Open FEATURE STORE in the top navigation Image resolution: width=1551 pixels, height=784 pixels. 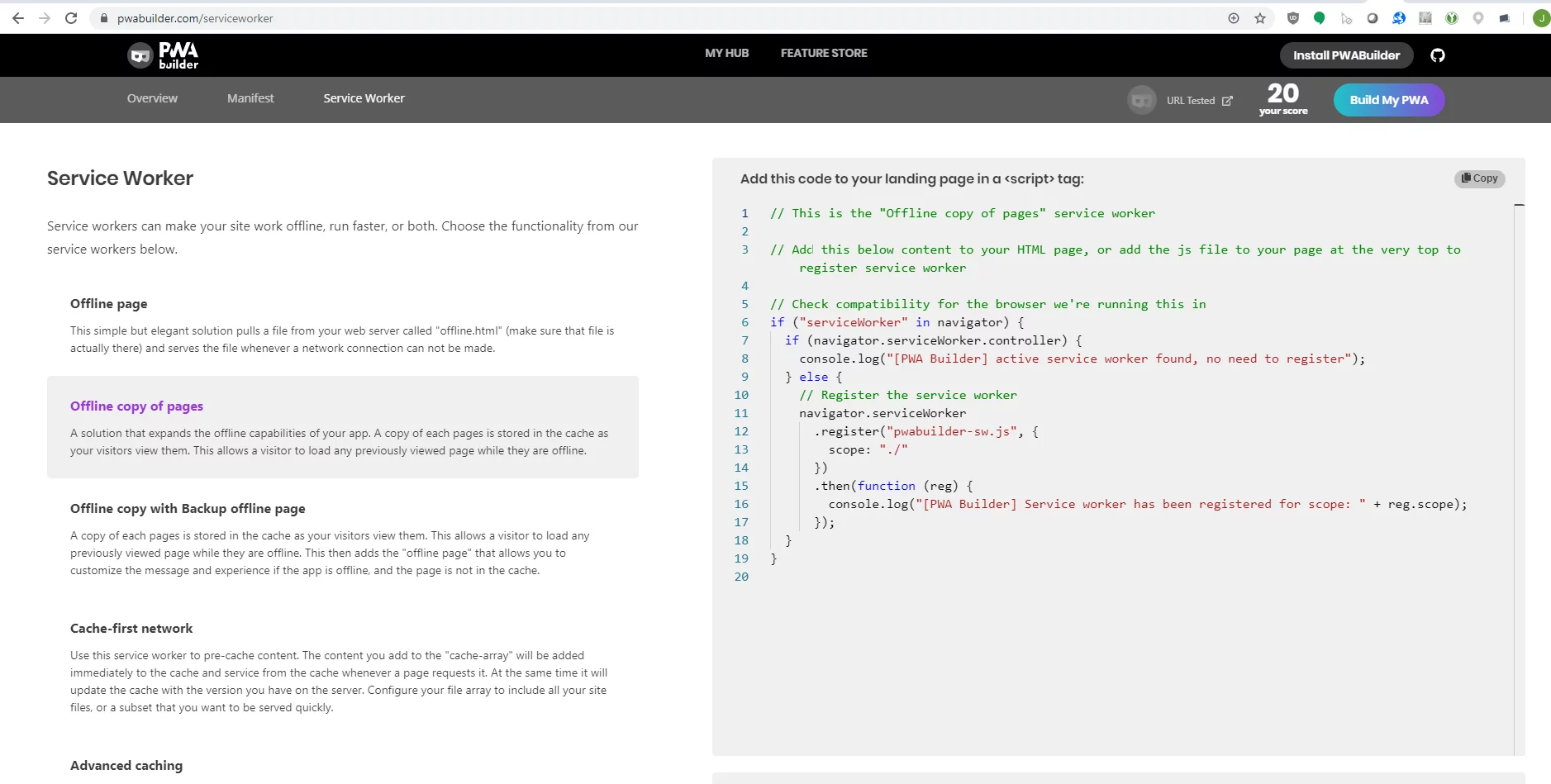(x=824, y=53)
